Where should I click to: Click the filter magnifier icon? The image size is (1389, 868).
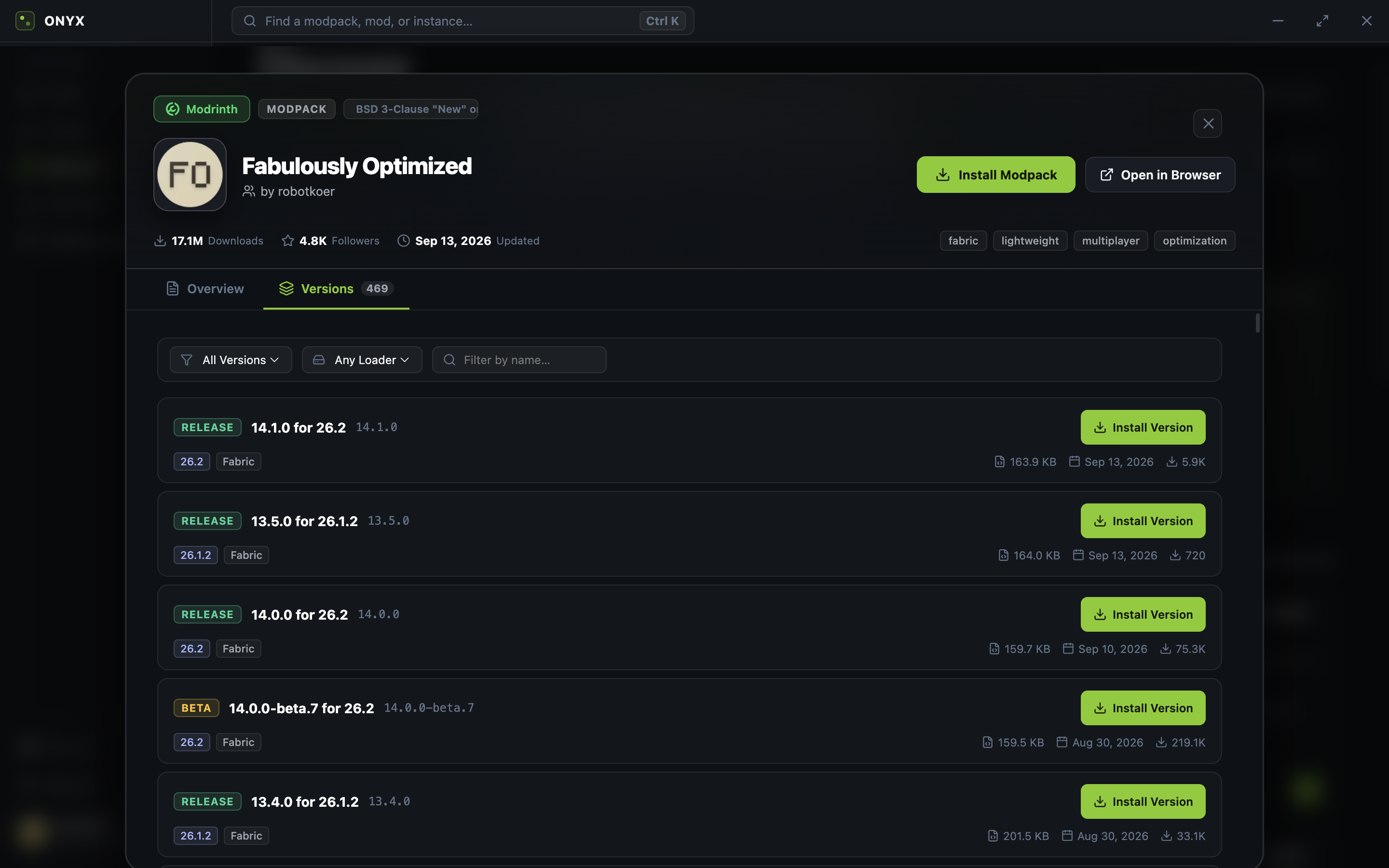449,360
